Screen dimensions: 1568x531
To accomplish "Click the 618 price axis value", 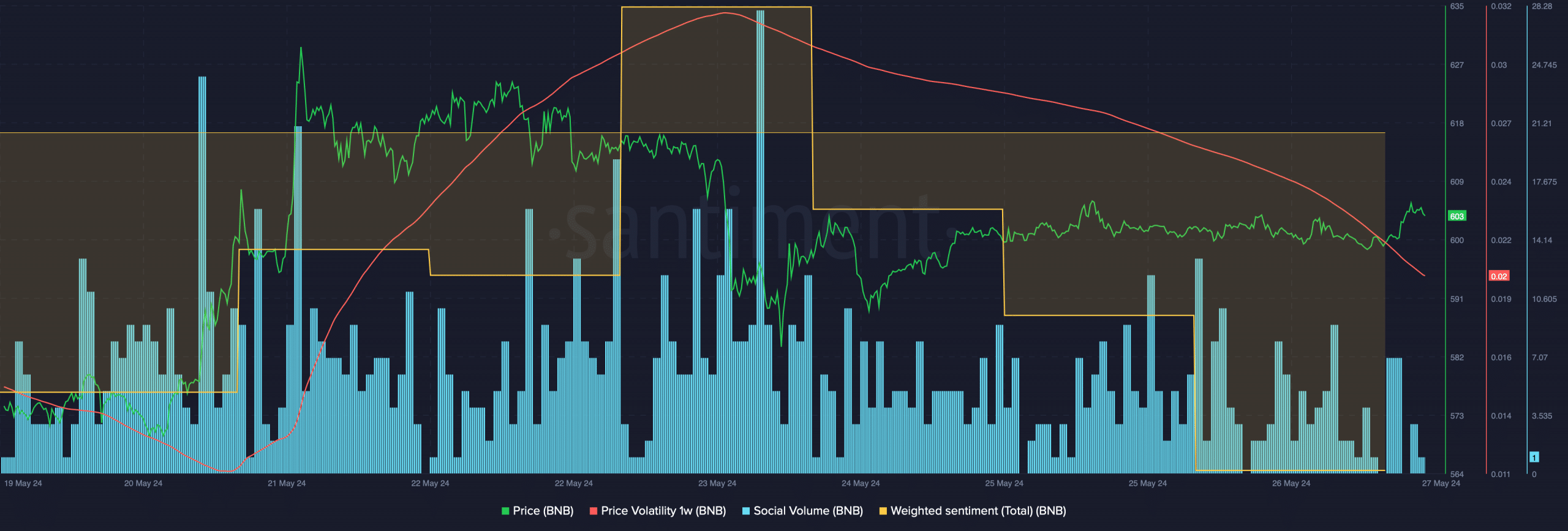I will [1457, 124].
